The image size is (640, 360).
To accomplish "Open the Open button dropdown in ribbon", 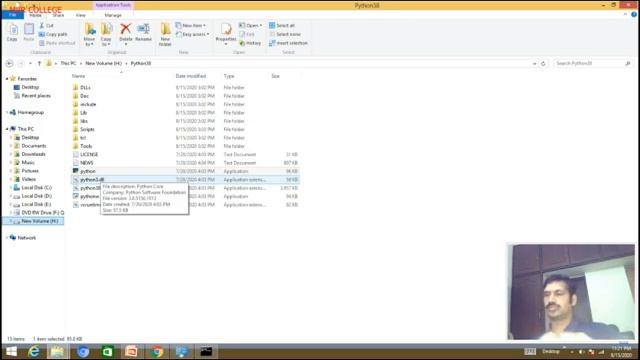I will [x=261, y=25].
